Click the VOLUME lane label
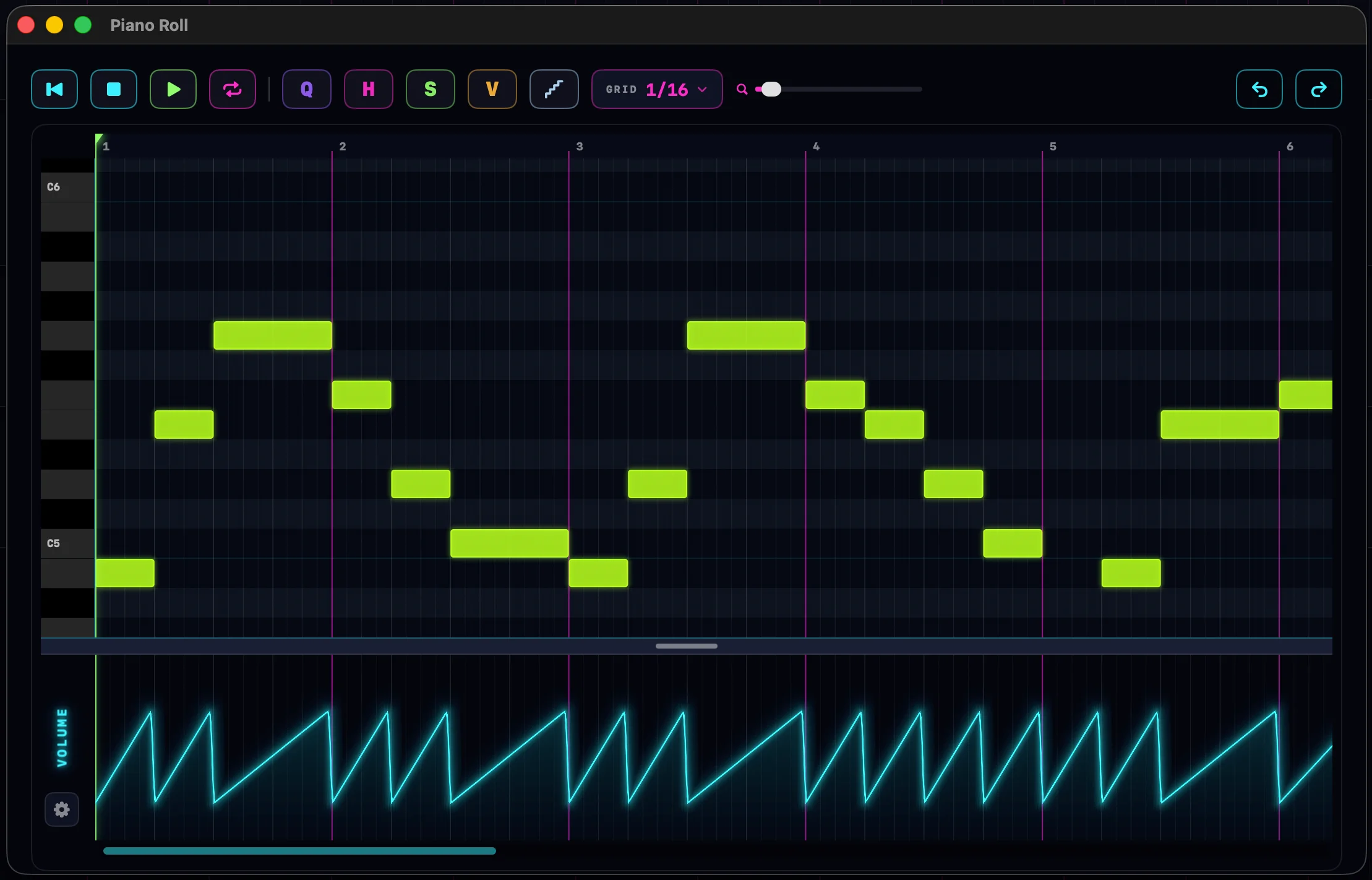This screenshot has height=880, width=1372. coord(62,738)
